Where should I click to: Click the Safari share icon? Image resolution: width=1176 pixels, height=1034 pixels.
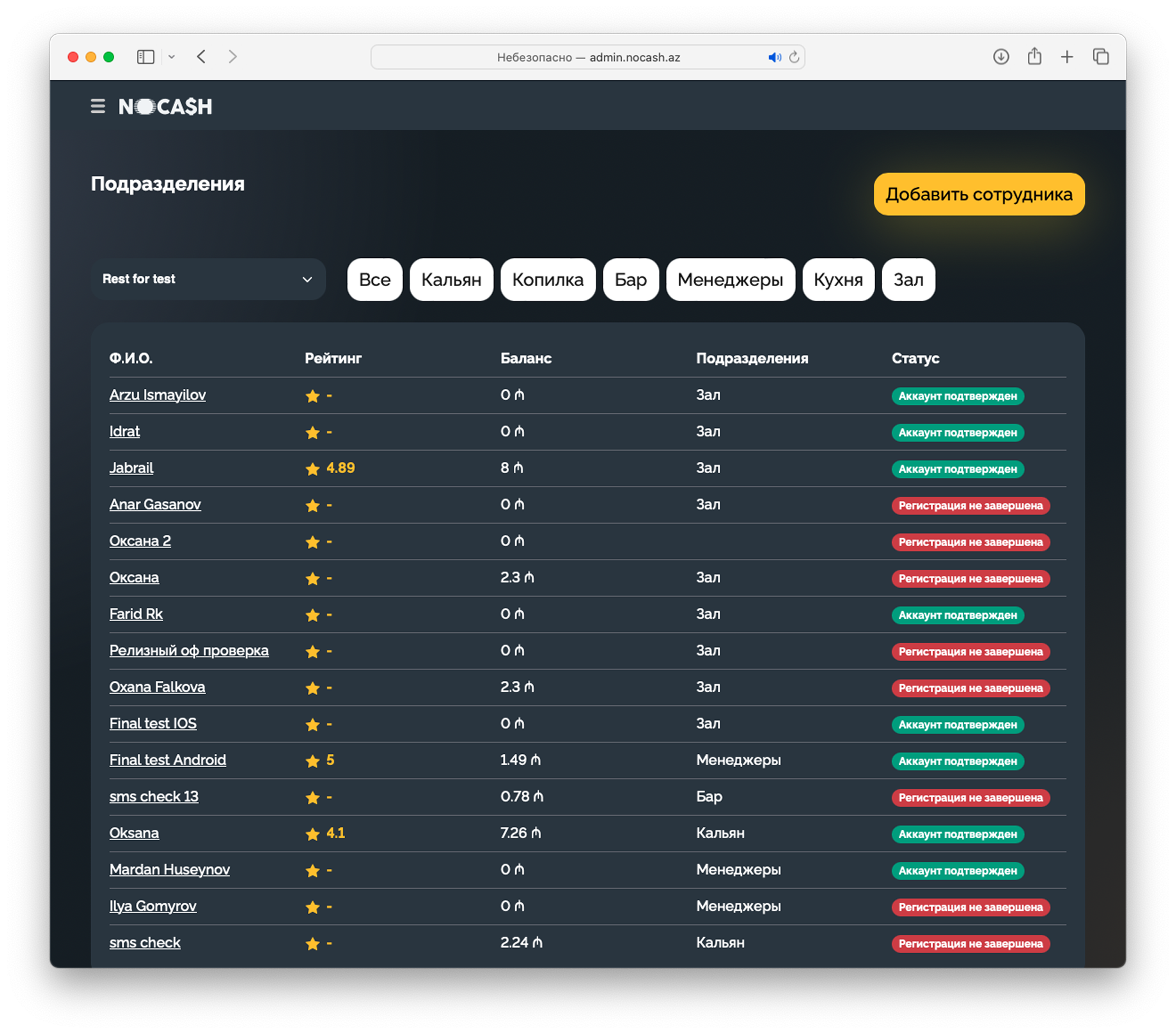pyautogui.click(x=1034, y=56)
